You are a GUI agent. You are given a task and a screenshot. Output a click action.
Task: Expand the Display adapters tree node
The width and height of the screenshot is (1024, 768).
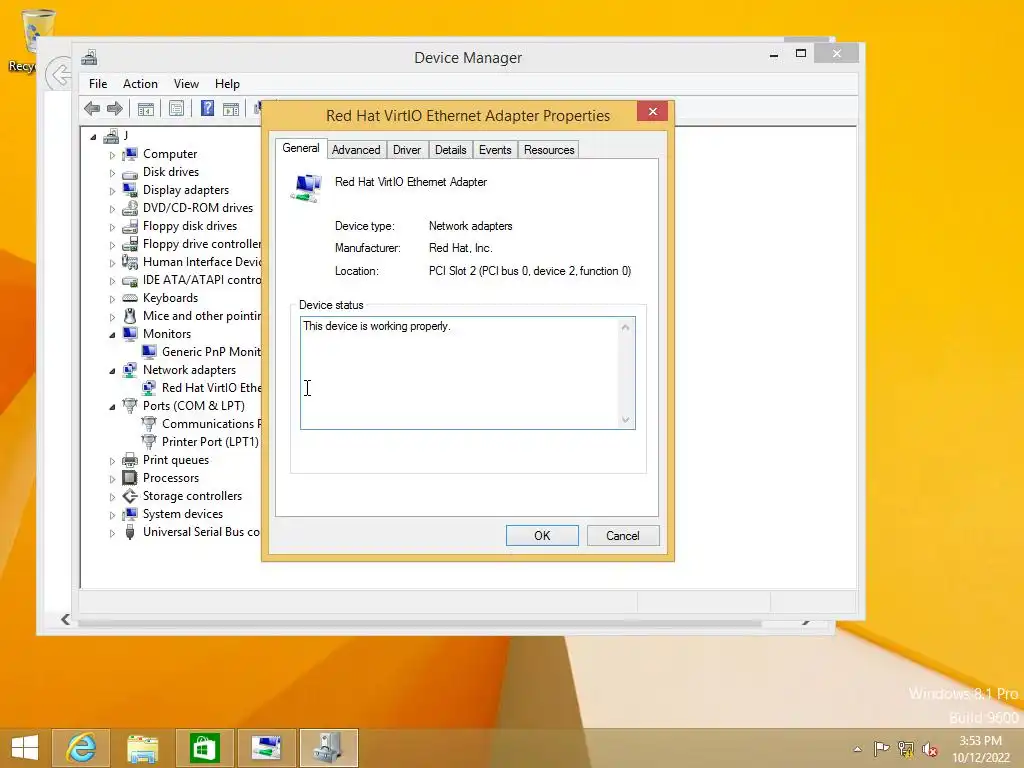pos(112,191)
